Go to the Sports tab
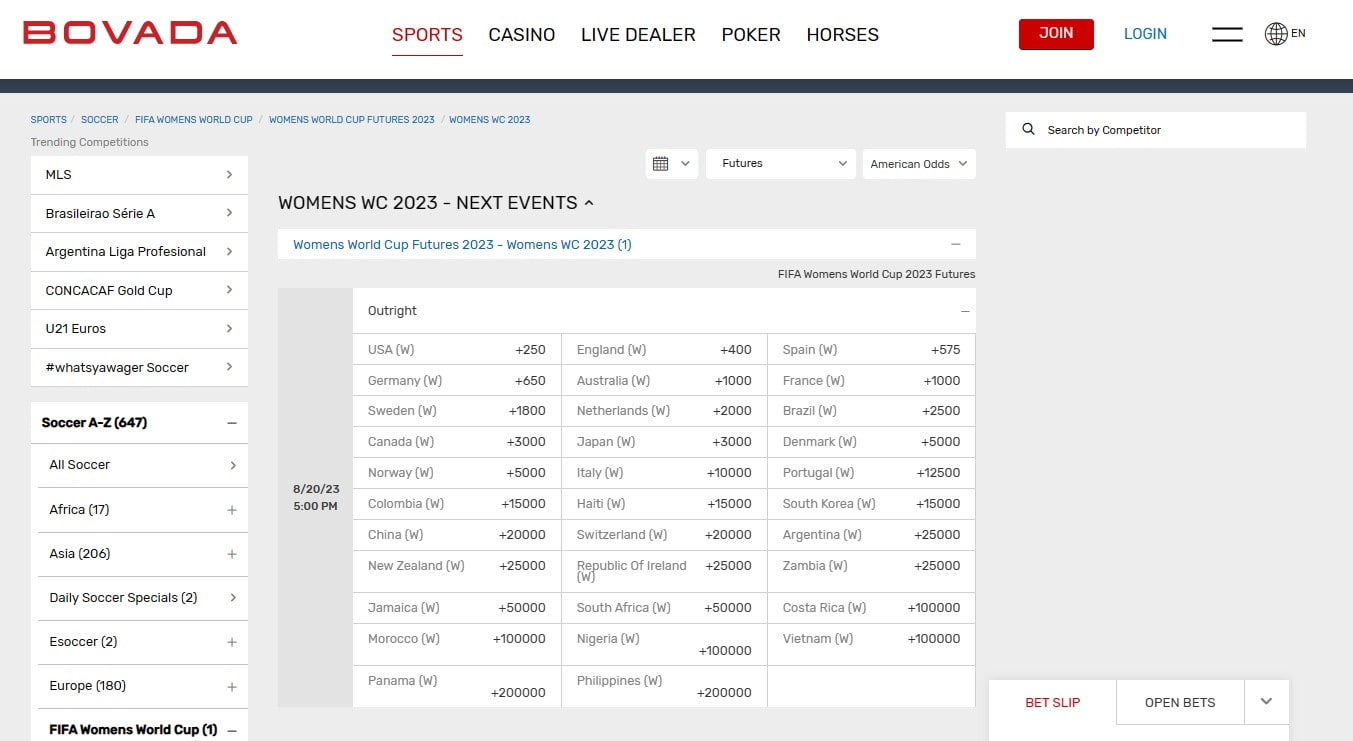1353x741 pixels. (x=427, y=35)
